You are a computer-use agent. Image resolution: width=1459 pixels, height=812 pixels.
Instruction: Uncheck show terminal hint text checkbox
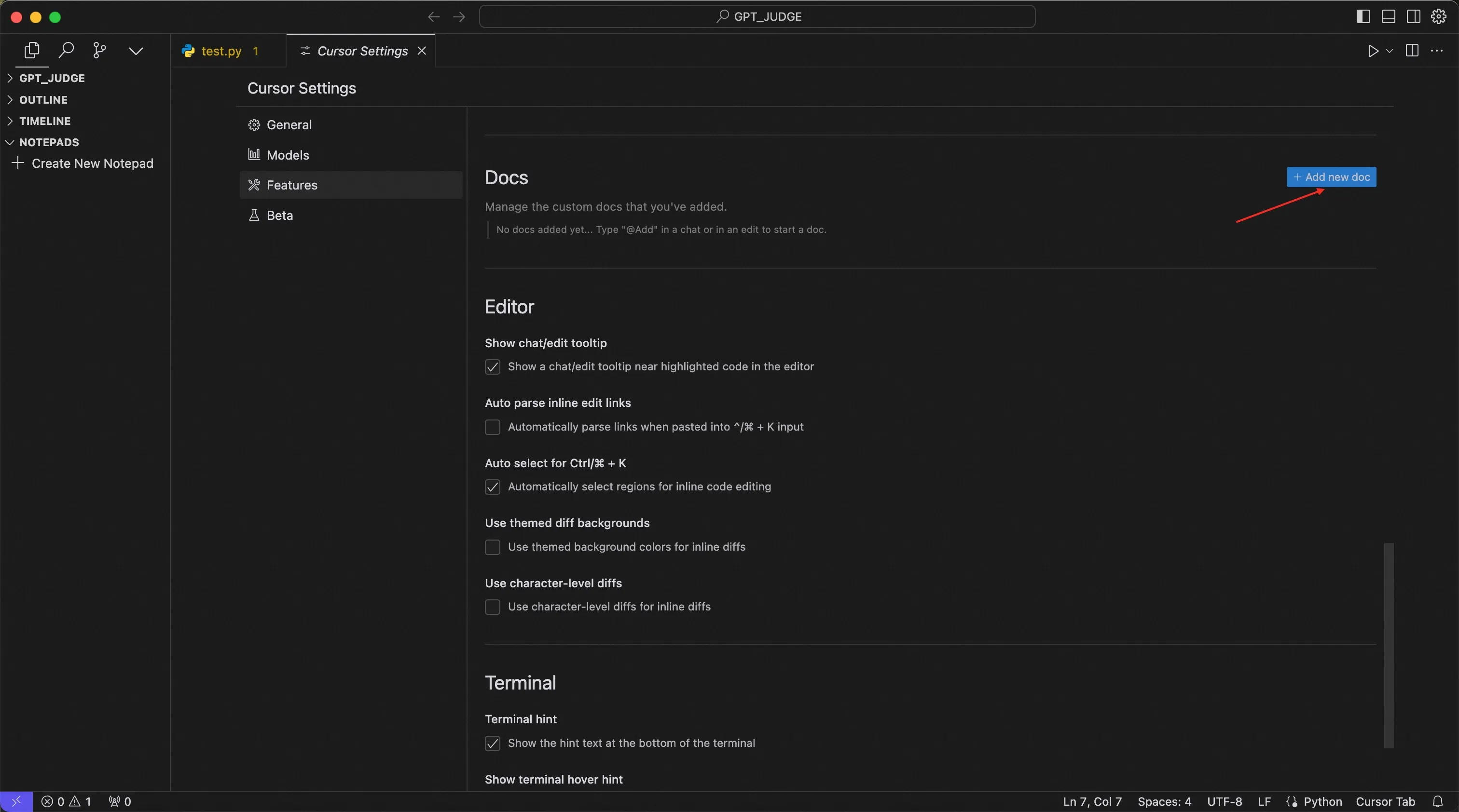pyautogui.click(x=492, y=744)
